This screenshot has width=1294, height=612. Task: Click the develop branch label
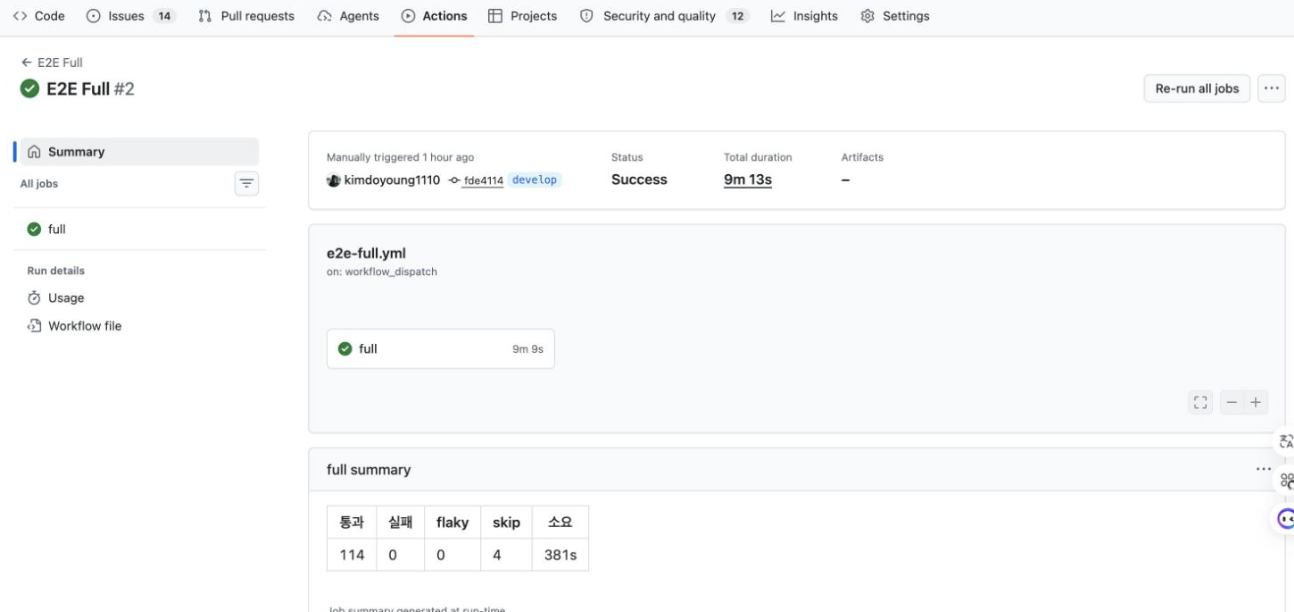[535, 180]
